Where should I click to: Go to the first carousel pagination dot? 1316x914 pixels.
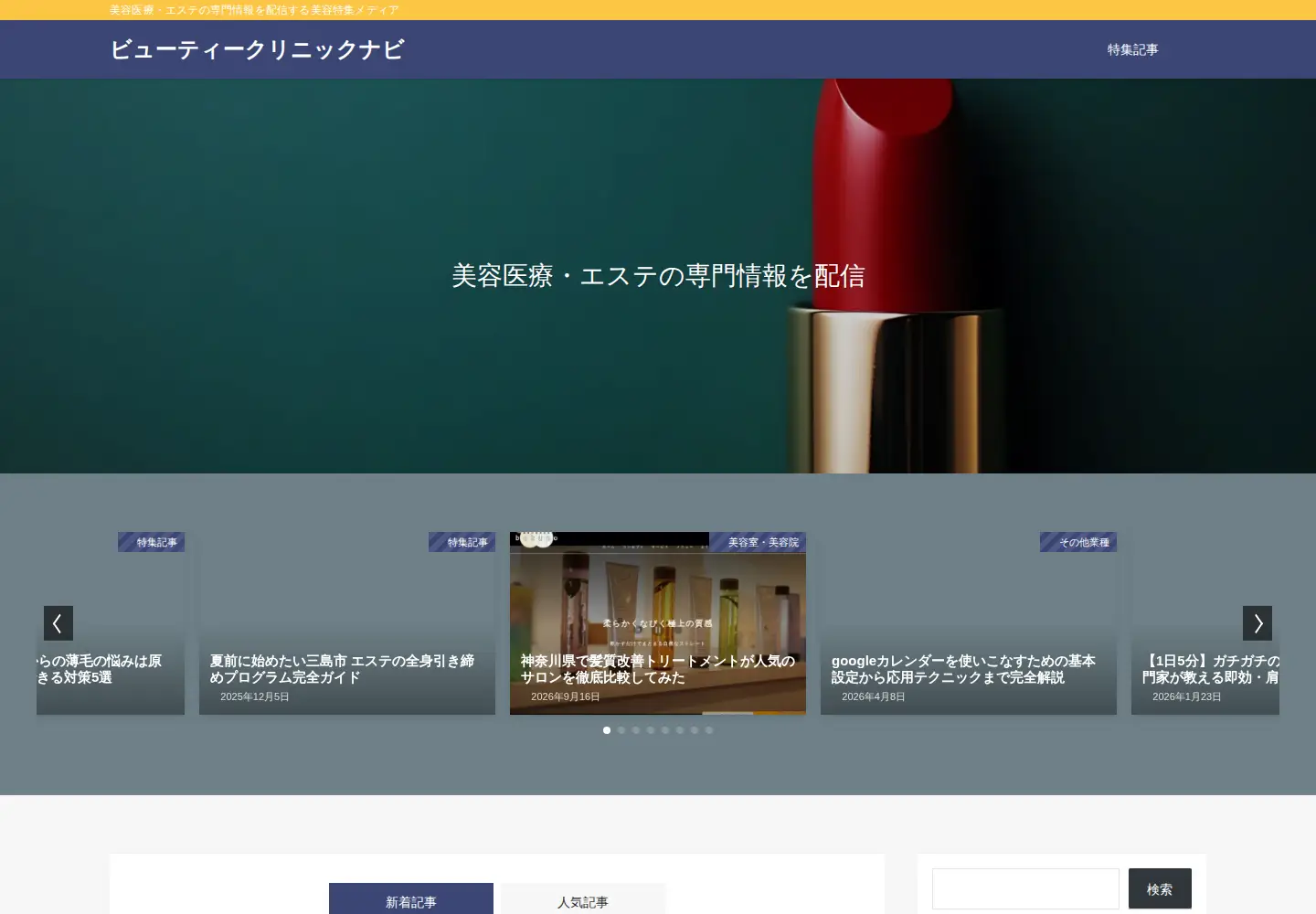[607, 730]
